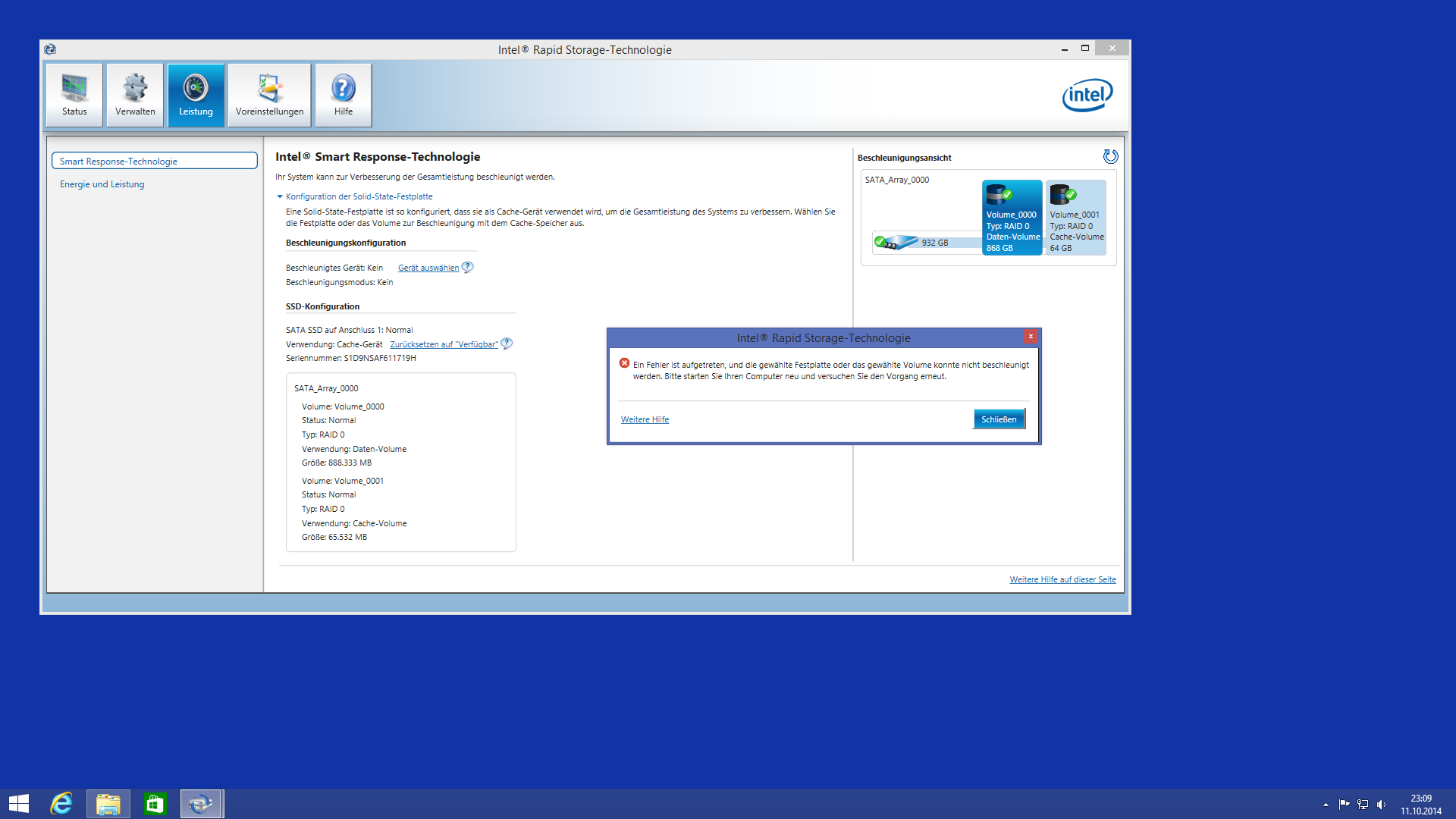The image size is (1456, 819).
Task: Open Internet Explorer from the taskbar
Action: click(x=61, y=804)
